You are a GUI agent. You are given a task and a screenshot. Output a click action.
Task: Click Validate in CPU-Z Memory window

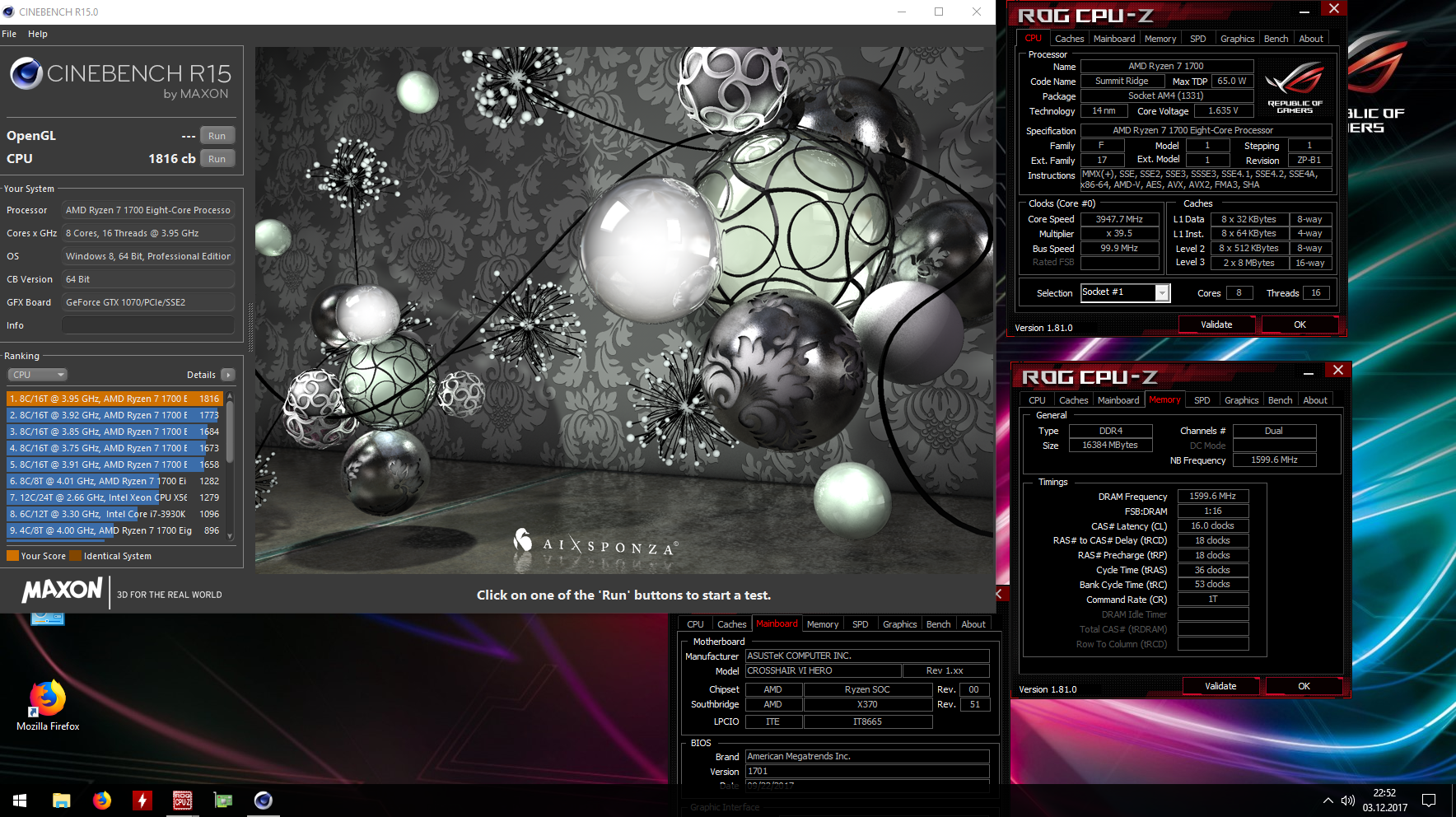[x=1220, y=686]
